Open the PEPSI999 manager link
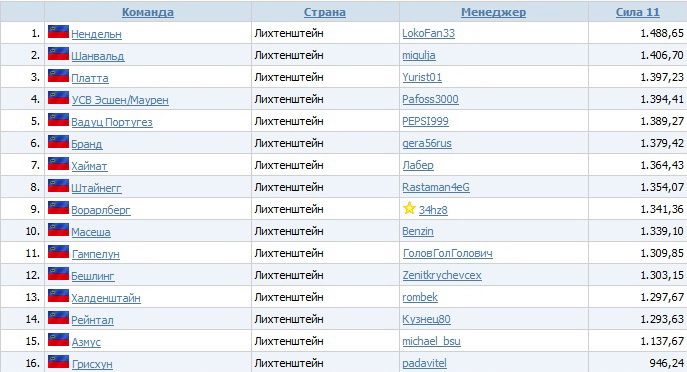687x372 pixels. (x=425, y=121)
